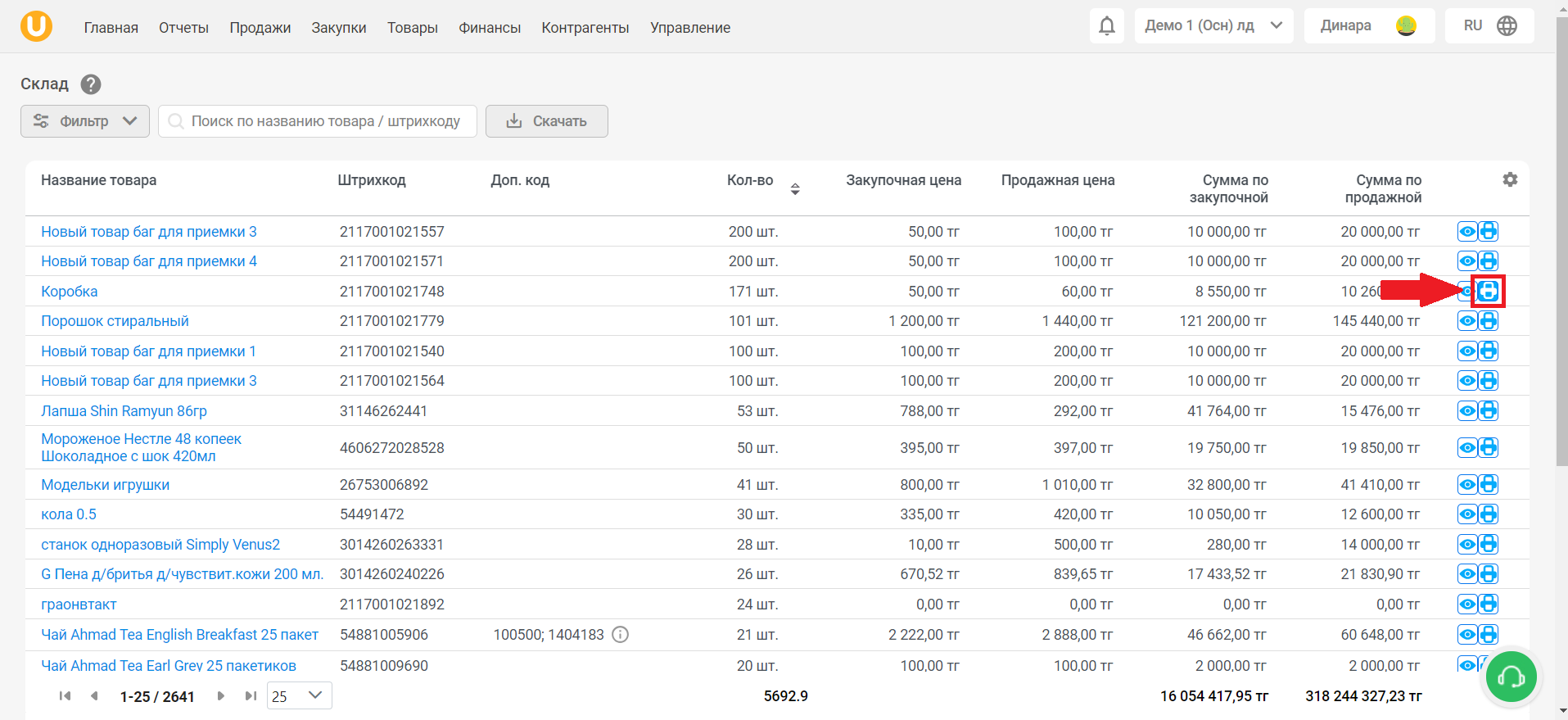The image size is (1568, 720).
Task: Open table column settings gear
Action: (x=1510, y=179)
